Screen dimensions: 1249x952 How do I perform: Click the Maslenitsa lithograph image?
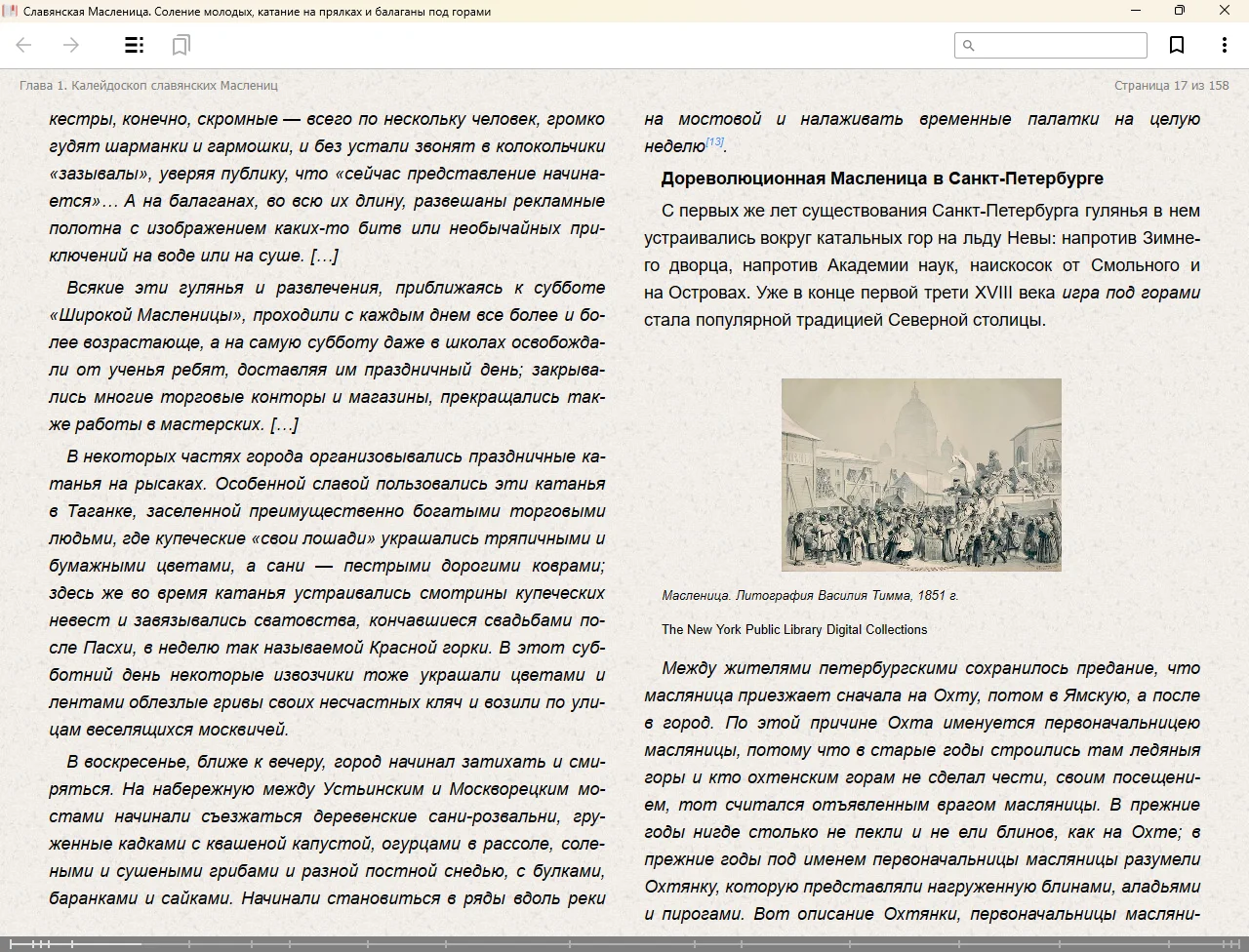[921, 474]
